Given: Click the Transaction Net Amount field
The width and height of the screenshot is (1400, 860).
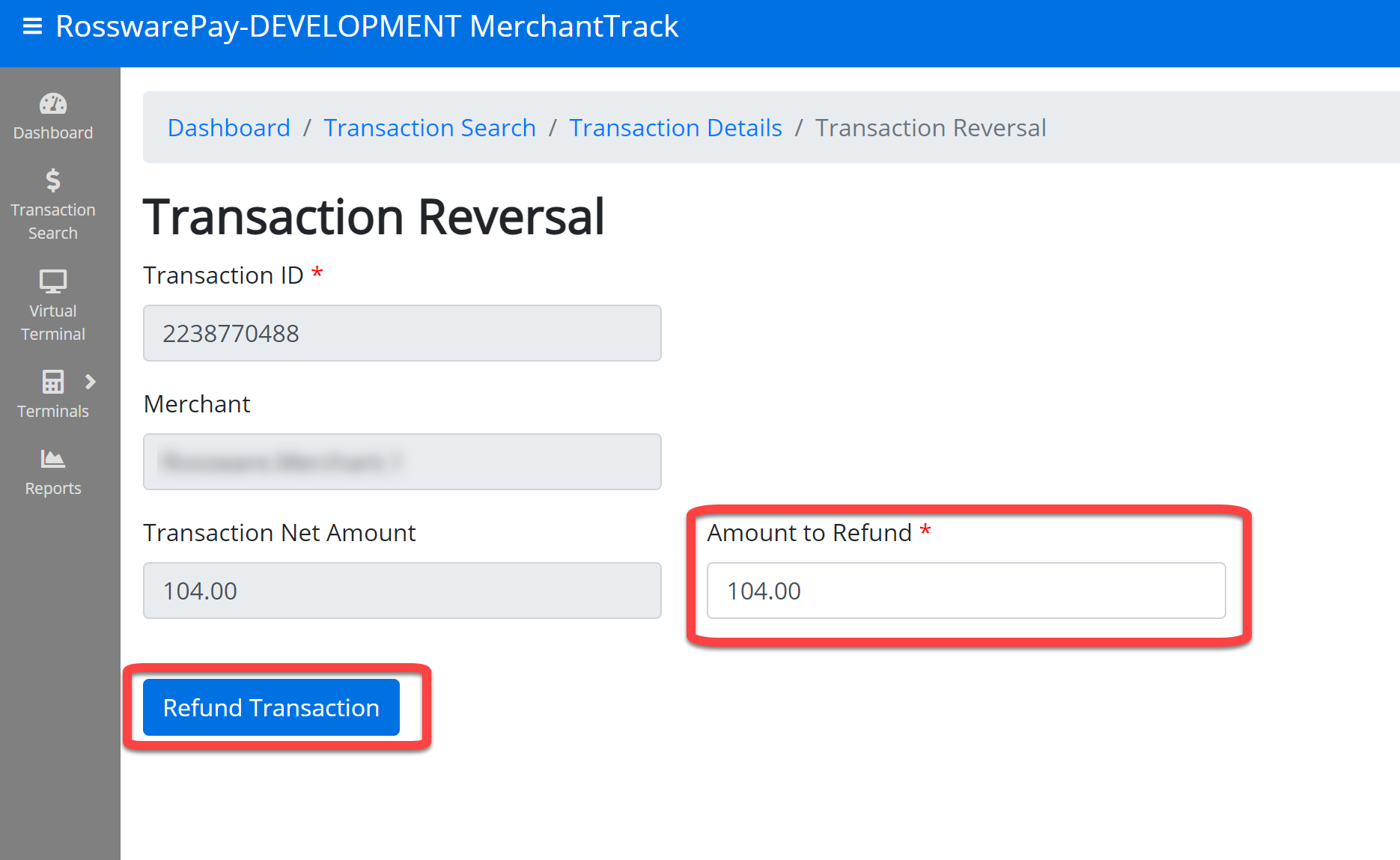Looking at the screenshot, I should click(x=402, y=591).
